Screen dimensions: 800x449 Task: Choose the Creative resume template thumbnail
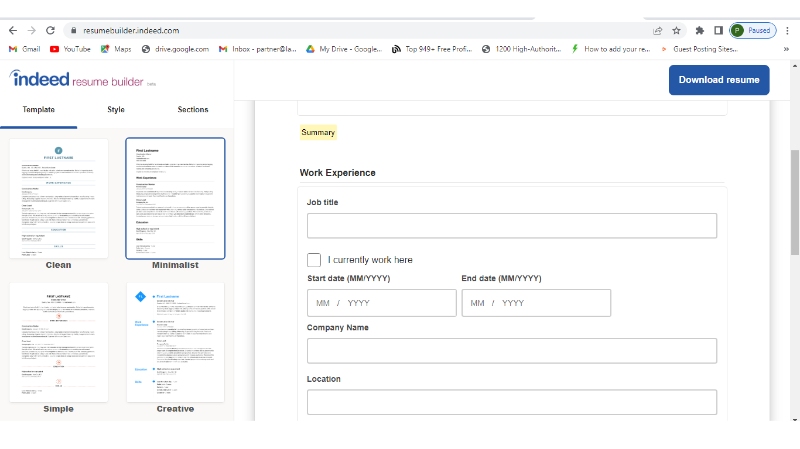click(x=175, y=342)
